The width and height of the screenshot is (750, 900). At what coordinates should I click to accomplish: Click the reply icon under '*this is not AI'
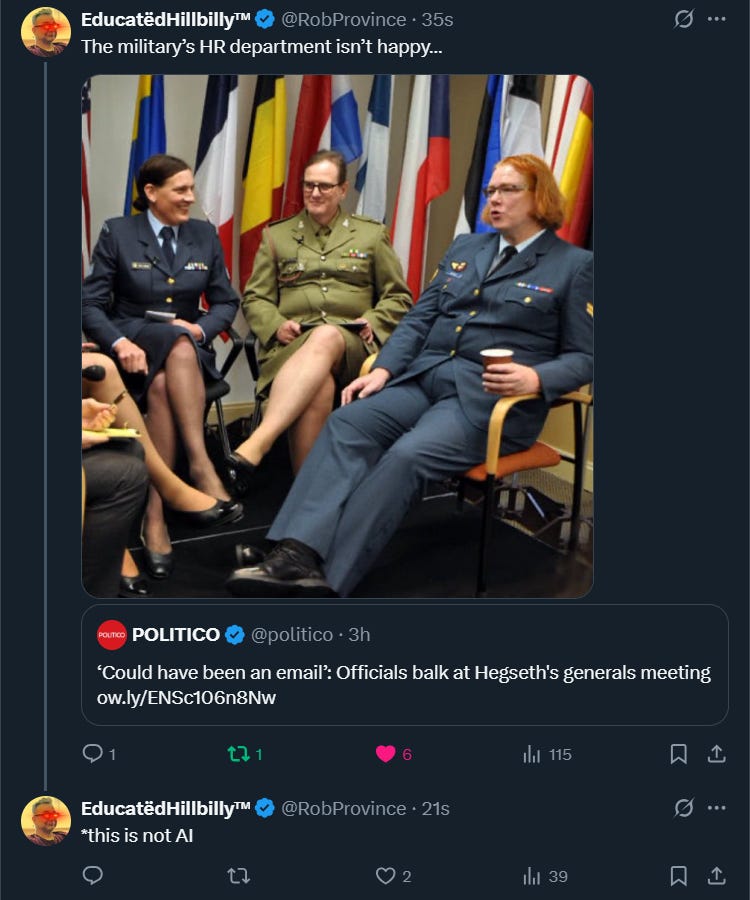[92, 877]
